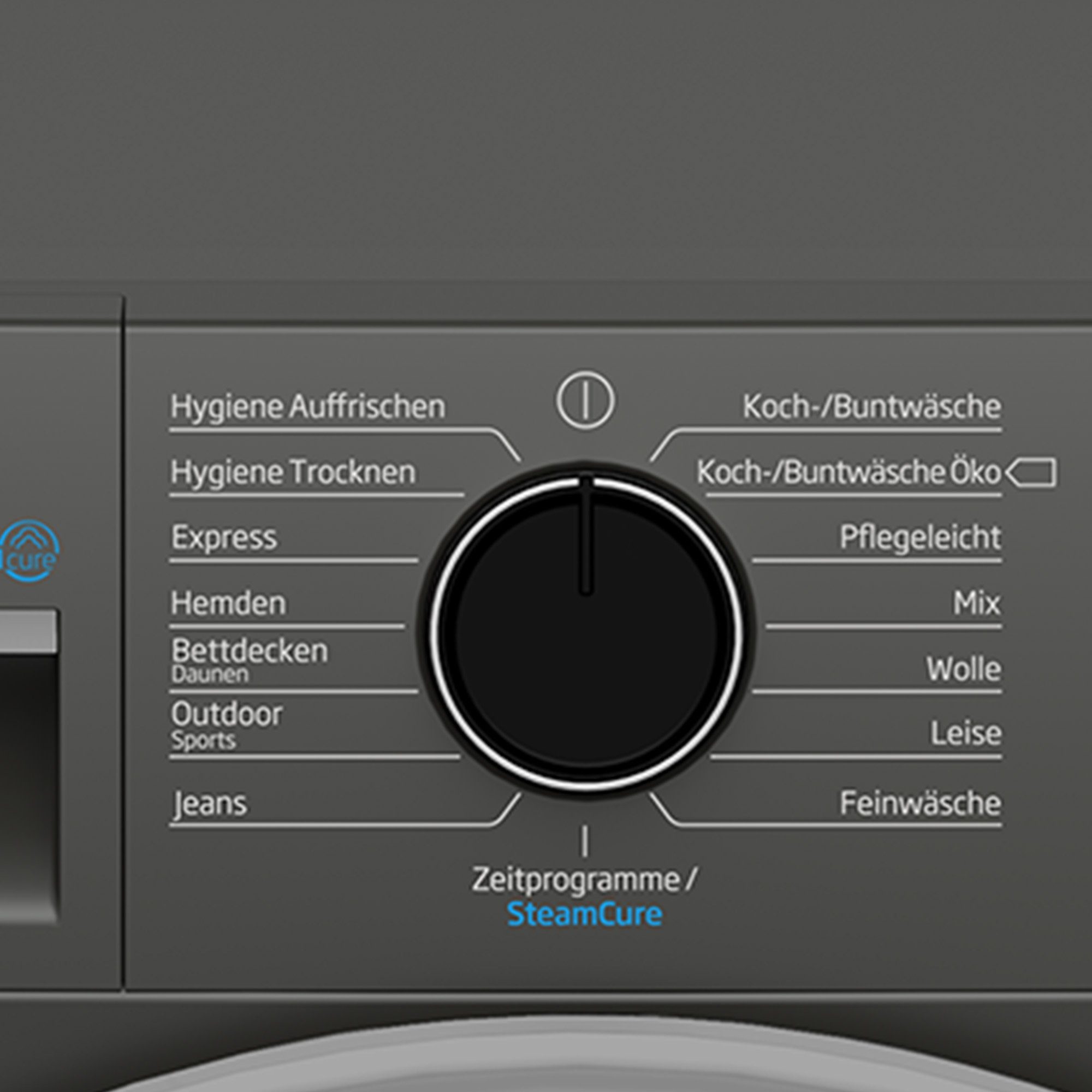This screenshot has height=1092, width=1092.
Task: Choose the Express program label
Action: (224, 537)
